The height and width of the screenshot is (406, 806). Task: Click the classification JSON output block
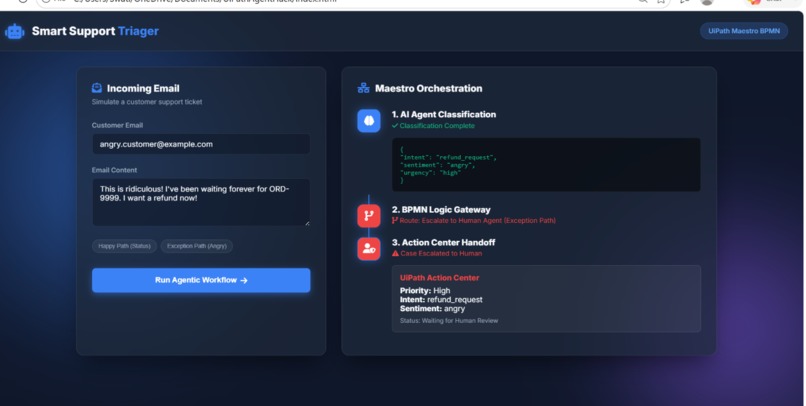click(546, 165)
